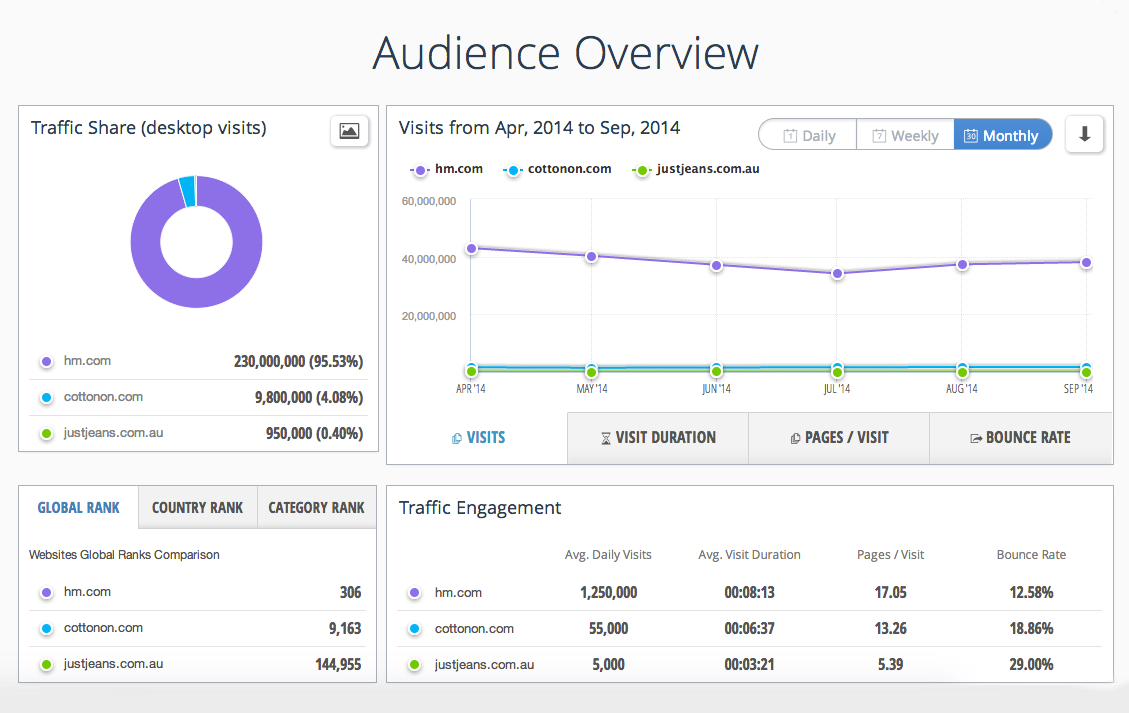Open the Bounce Rate tab
This screenshot has height=713, width=1129.
point(1020,438)
